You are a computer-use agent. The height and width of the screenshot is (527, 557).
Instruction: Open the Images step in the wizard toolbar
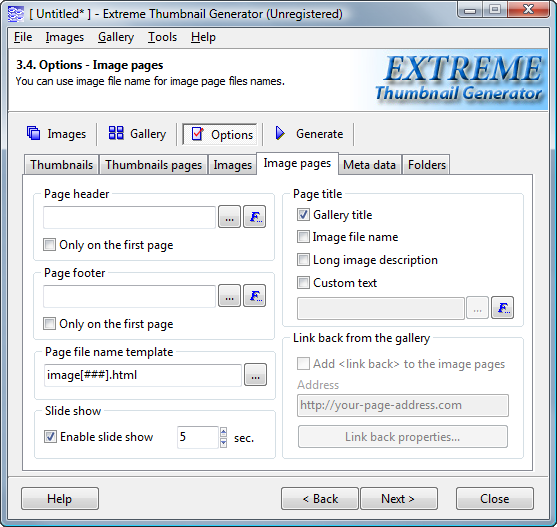(56, 134)
